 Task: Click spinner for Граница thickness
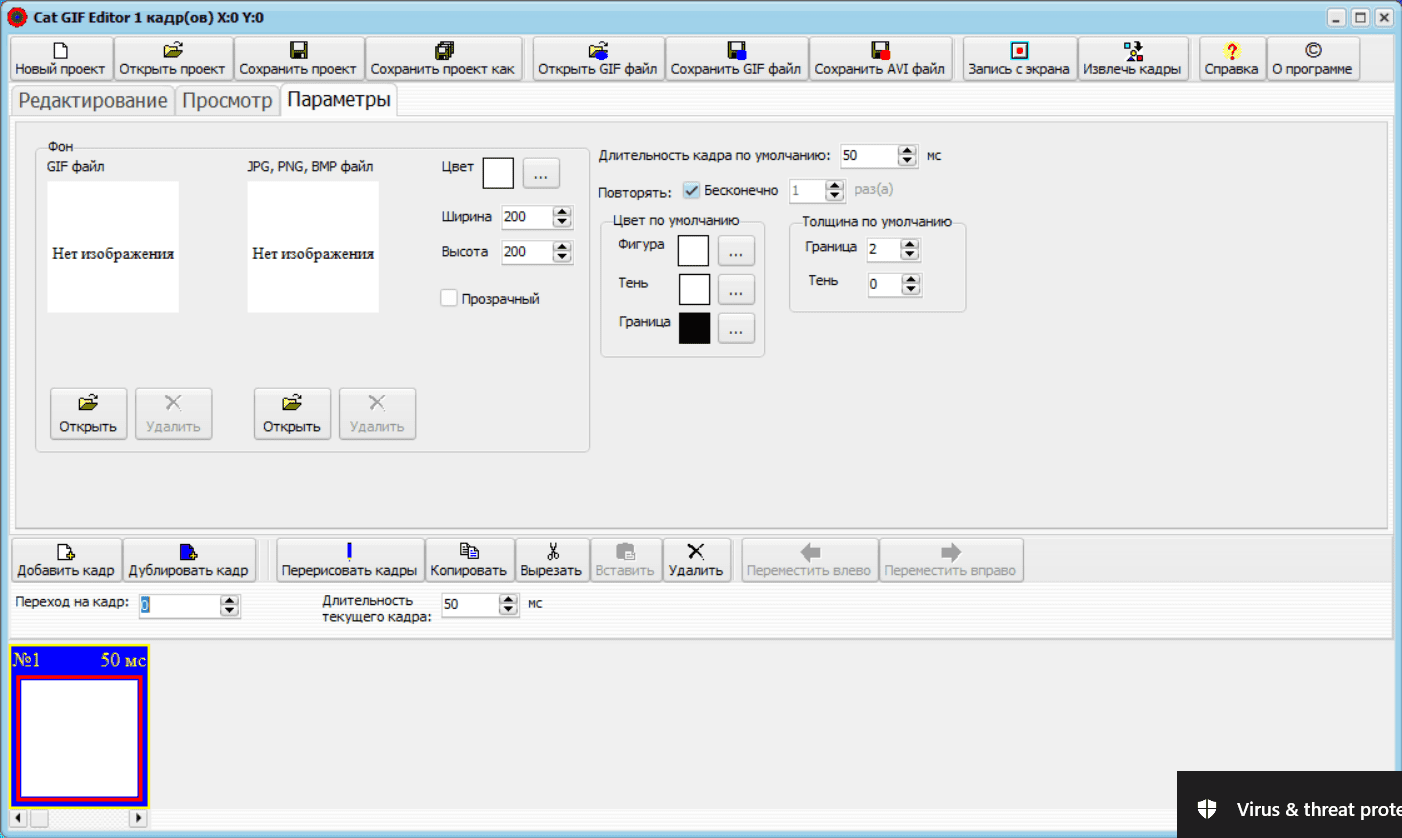coord(910,249)
